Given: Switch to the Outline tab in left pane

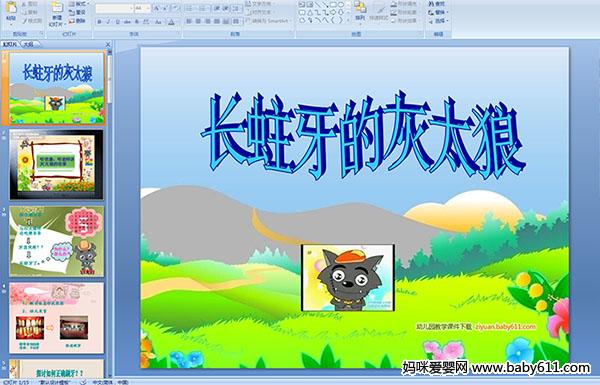Looking at the screenshot, I should 29,44.
